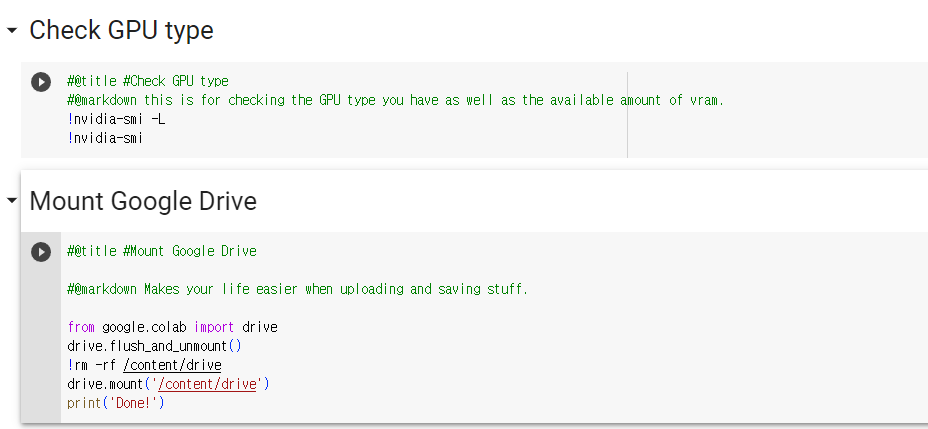This screenshot has width=928, height=429.
Task: Collapse the Mount Google Drive section
Action: click(x=11, y=201)
